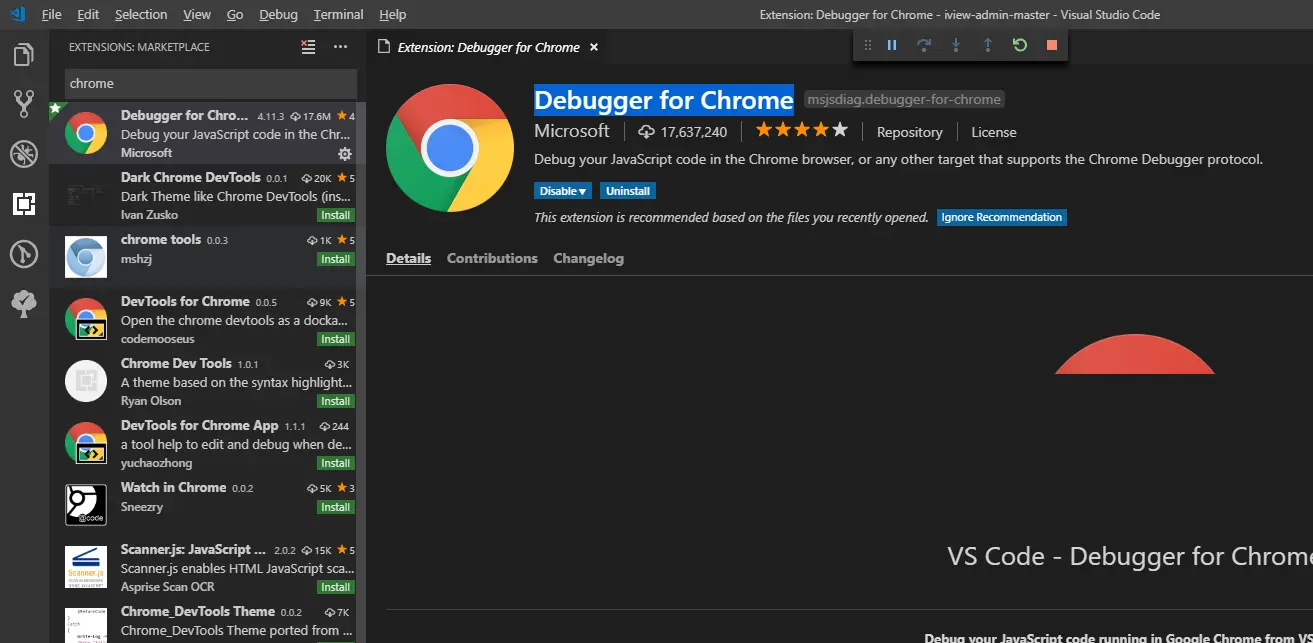Pause debugging in the debug toolbar
This screenshot has width=1313, height=643.
tap(892, 45)
